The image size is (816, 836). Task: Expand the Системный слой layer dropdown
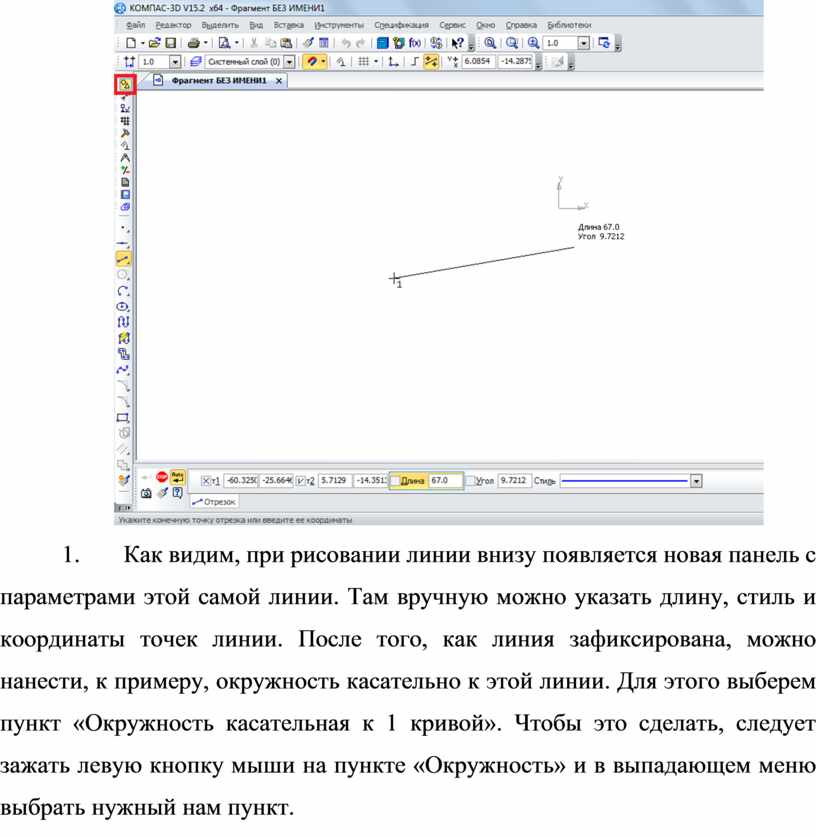pyautogui.click(x=289, y=62)
